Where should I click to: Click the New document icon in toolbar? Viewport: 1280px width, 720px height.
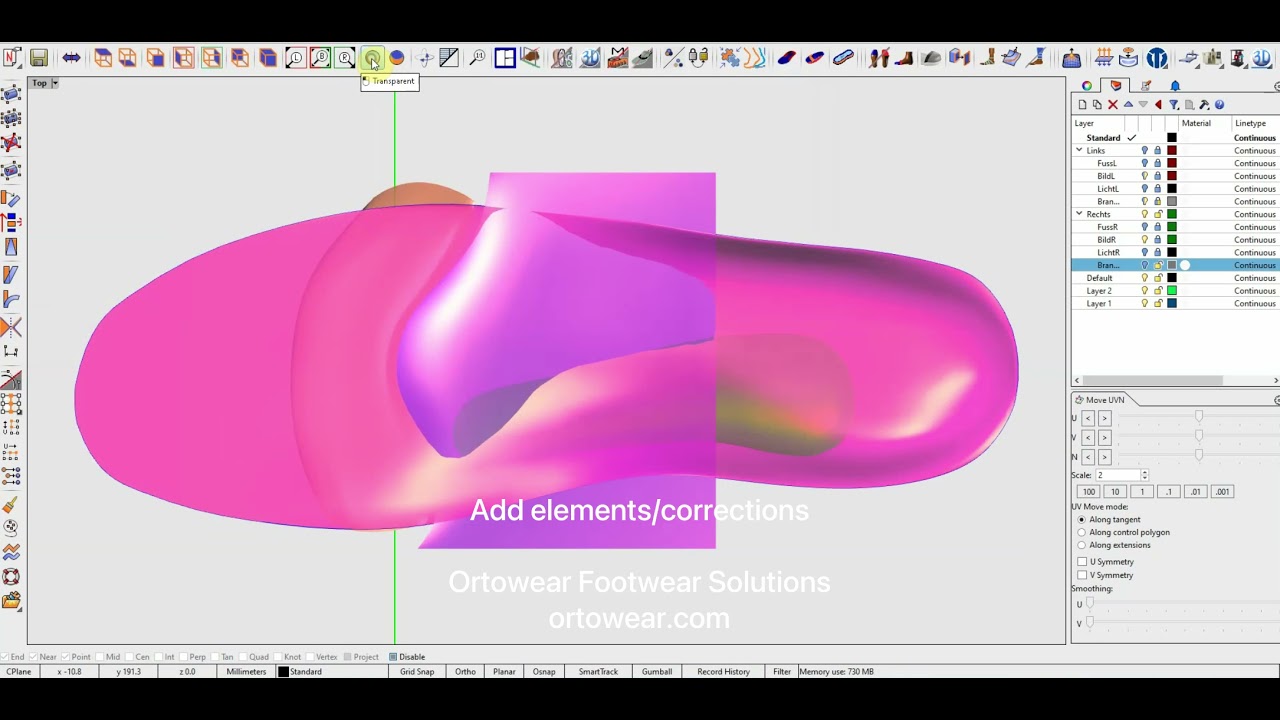click(12, 58)
